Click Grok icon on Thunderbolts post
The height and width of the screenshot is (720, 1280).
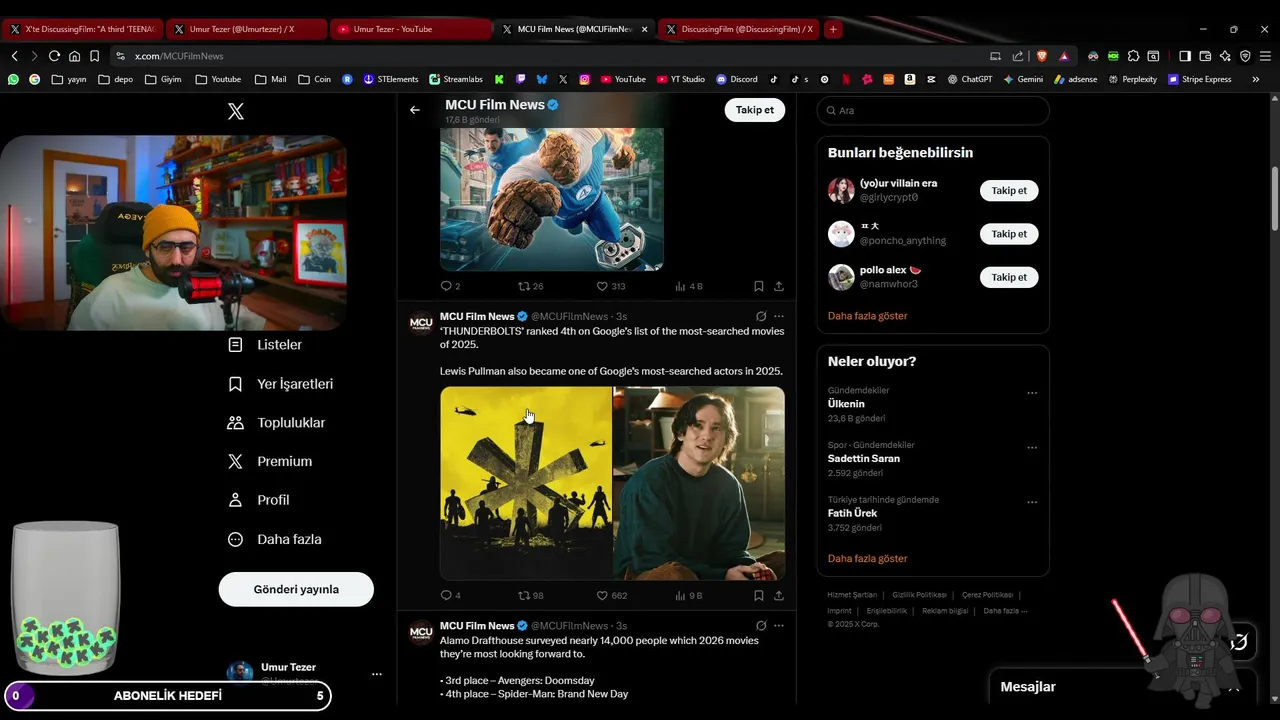tap(761, 316)
